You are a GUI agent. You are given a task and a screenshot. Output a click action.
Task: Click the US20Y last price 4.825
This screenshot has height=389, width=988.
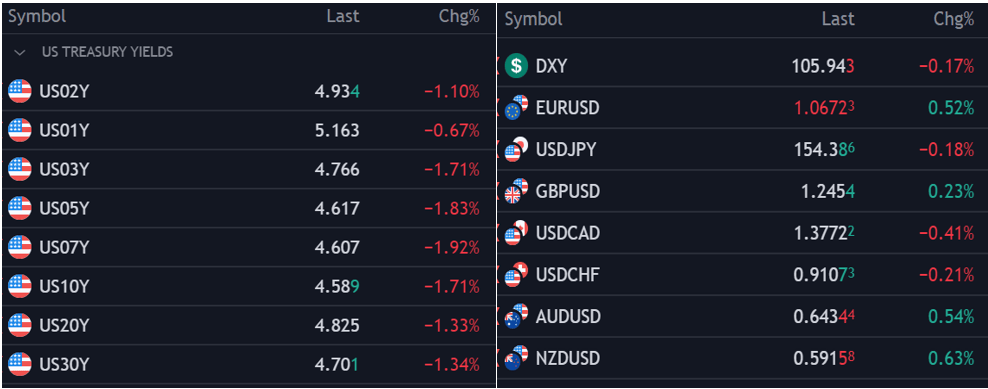(337, 325)
